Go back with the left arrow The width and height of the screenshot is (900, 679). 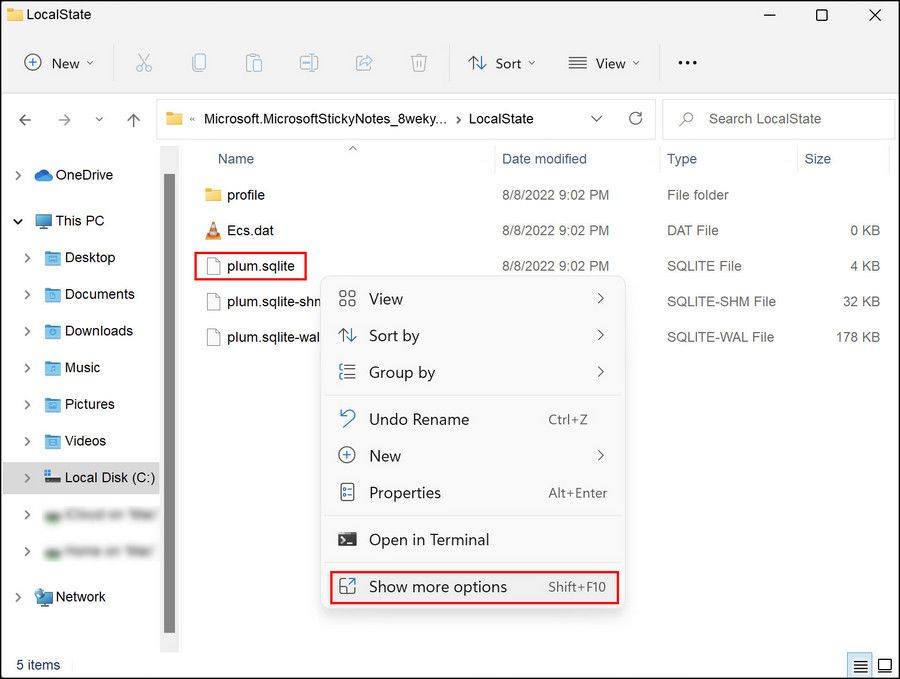(25, 119)
